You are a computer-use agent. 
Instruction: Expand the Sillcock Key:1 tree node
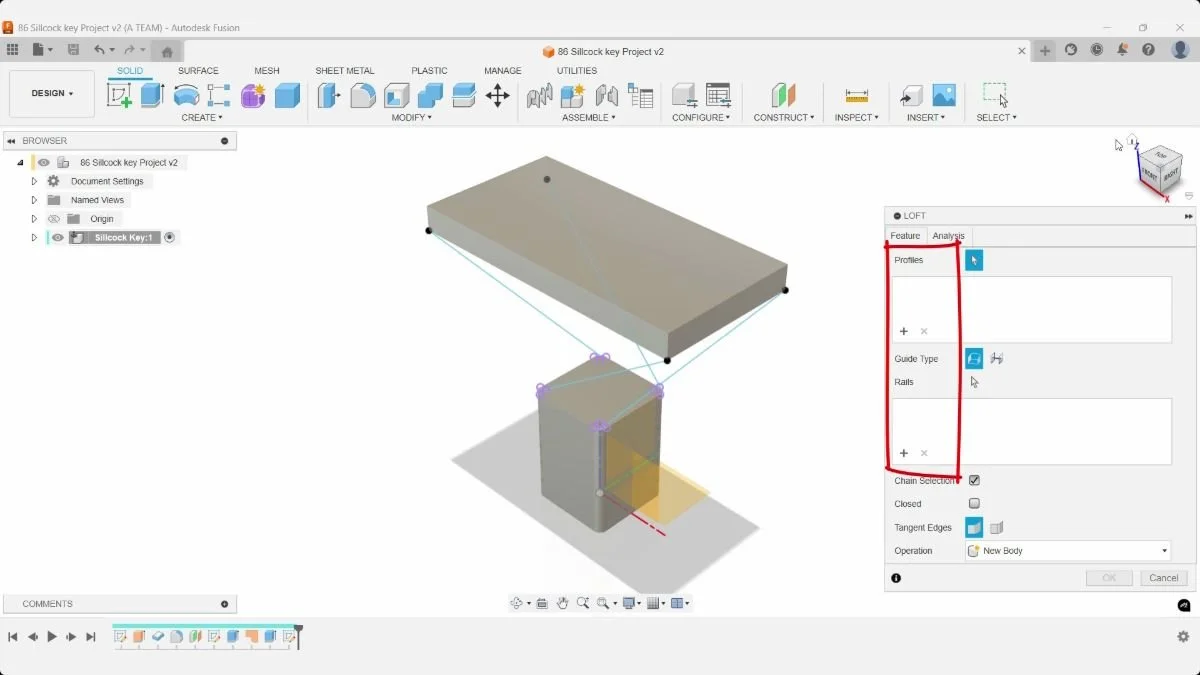[x=34, y=238]
